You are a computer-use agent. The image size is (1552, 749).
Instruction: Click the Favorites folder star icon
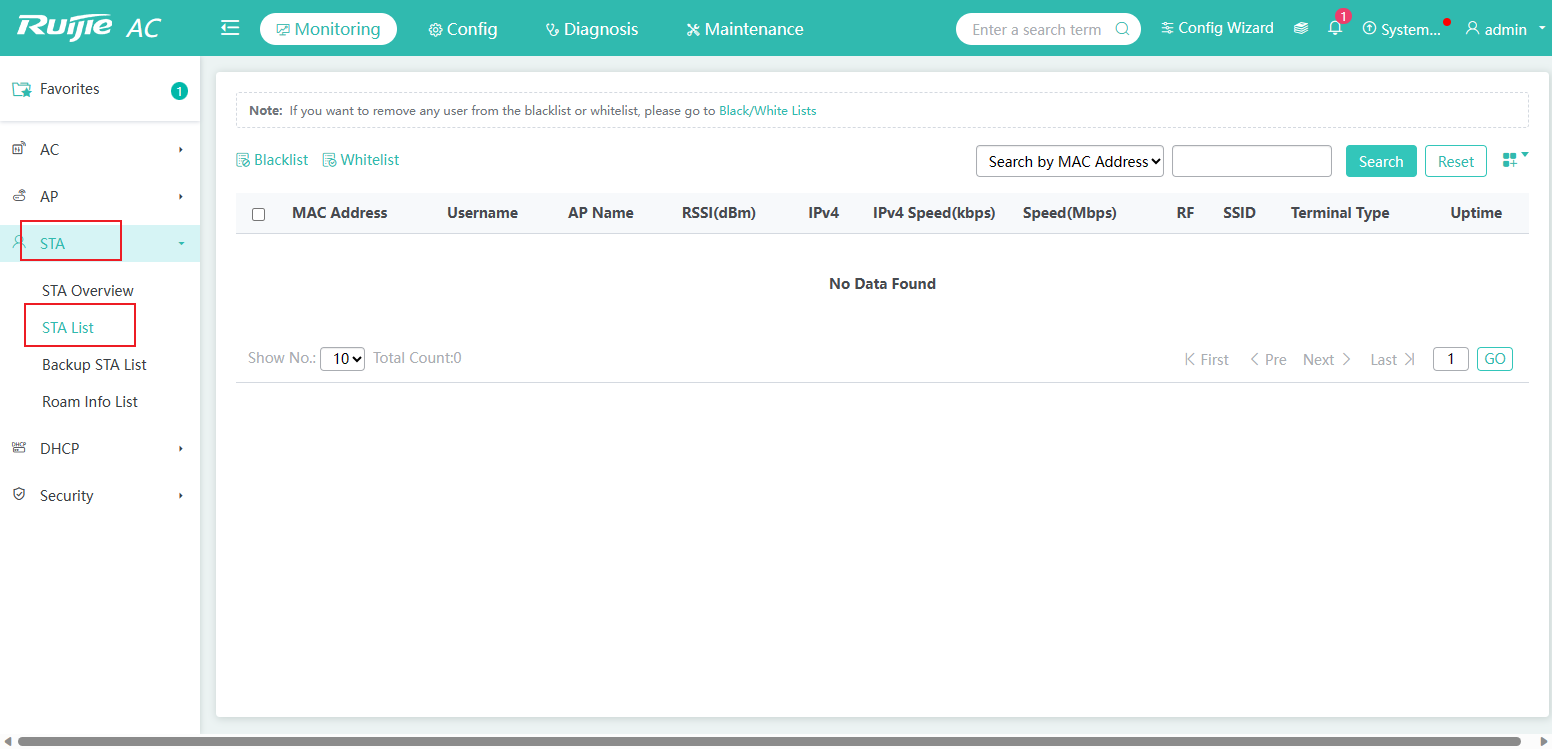click(x=21, y=89)
